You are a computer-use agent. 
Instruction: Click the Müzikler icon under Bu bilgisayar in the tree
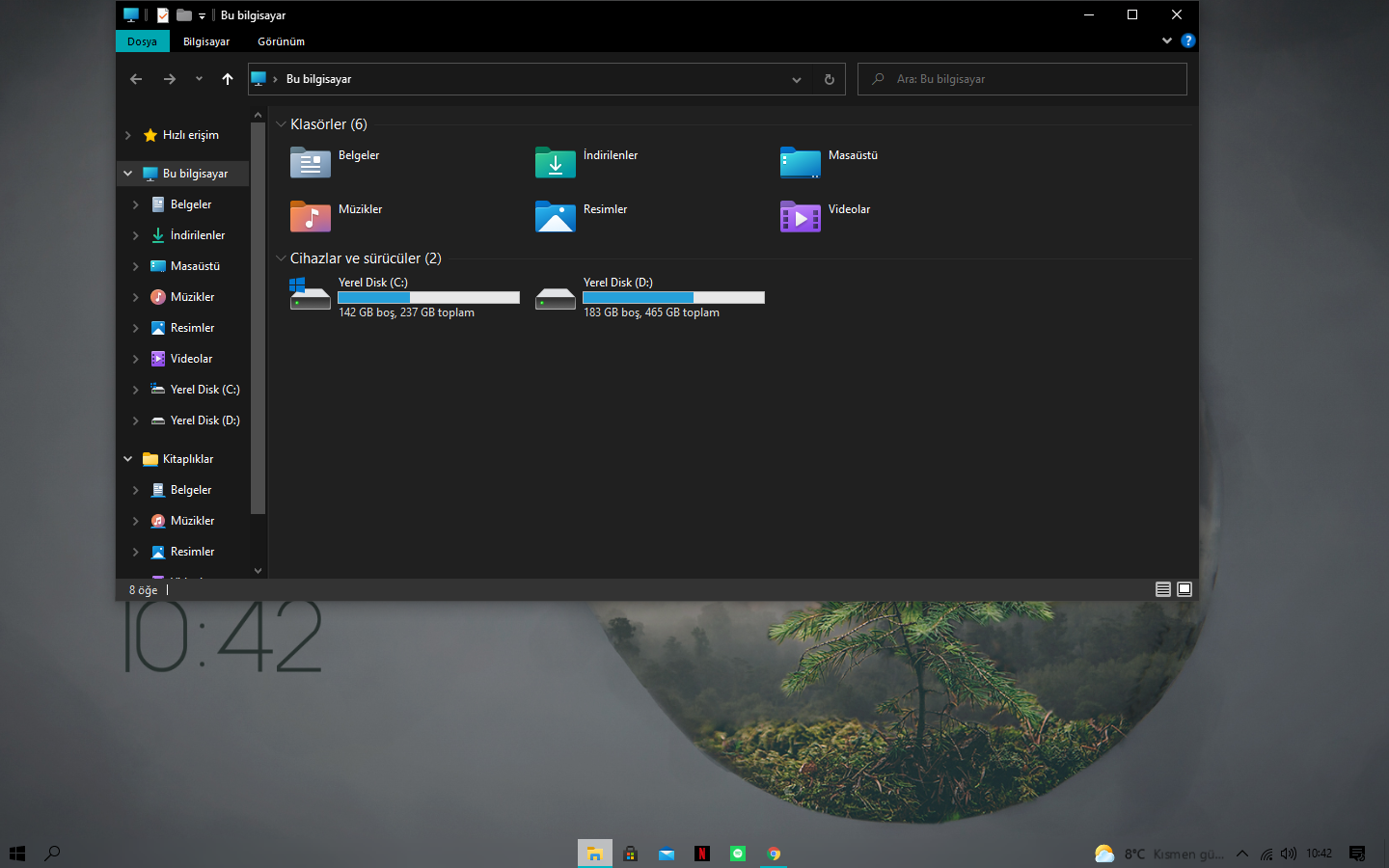tap(158, 297)
